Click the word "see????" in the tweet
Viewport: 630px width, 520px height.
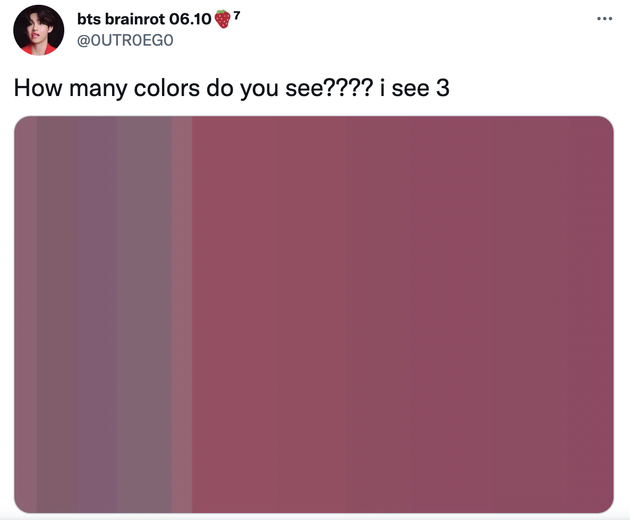(x=329, y=88)
